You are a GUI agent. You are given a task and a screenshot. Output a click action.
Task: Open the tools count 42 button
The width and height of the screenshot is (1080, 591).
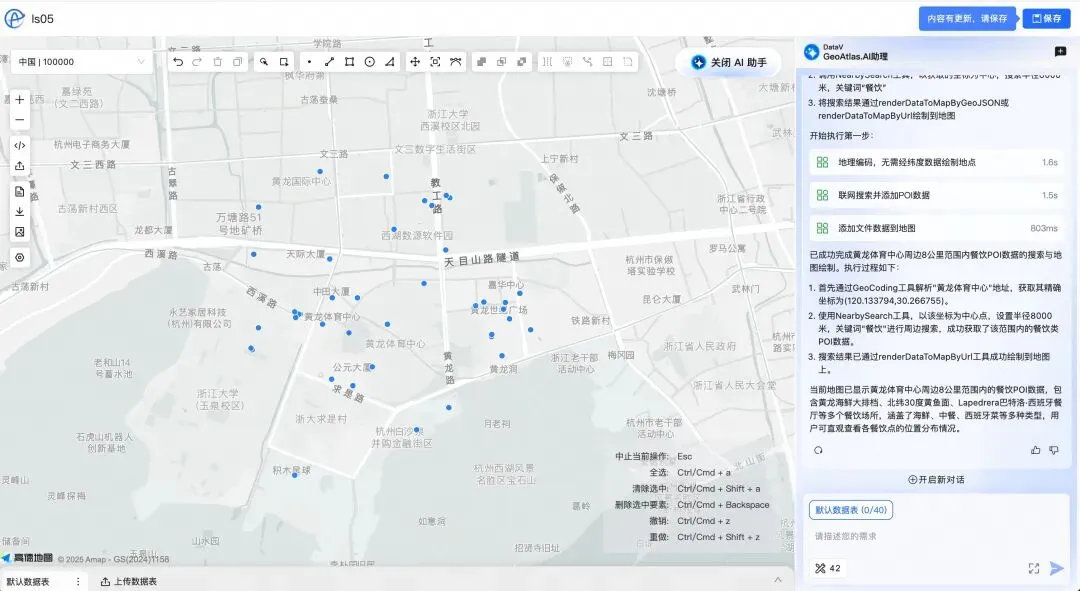(x=827, y=569)
